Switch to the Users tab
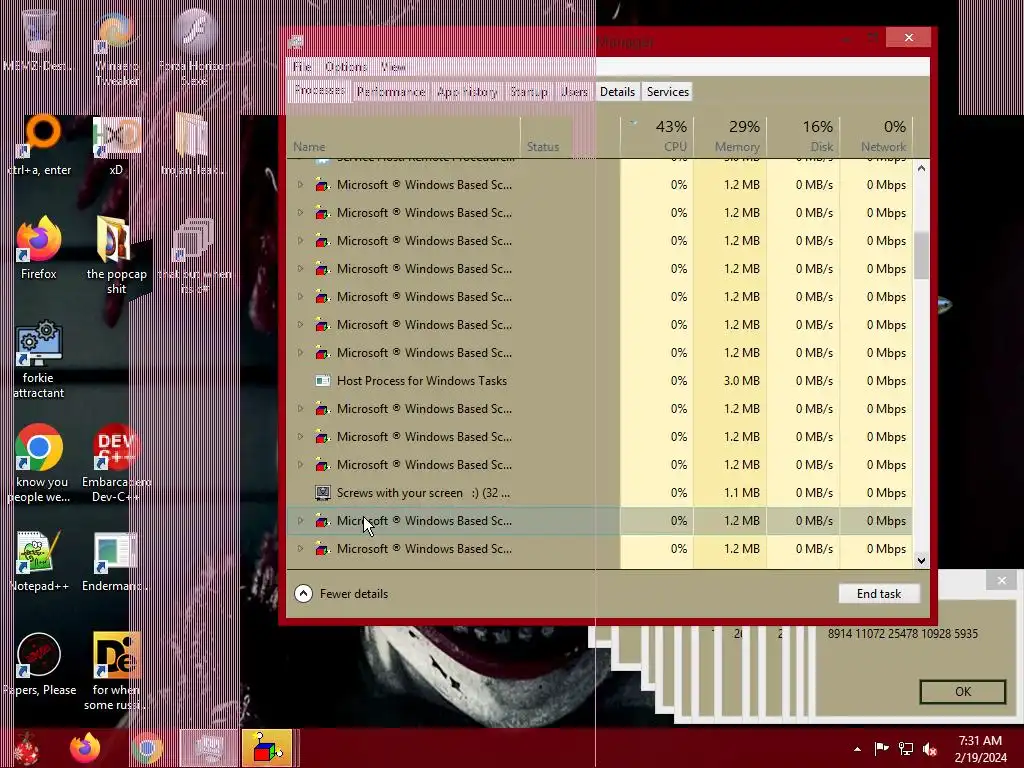1024x768 pixels. pos(574,92)
